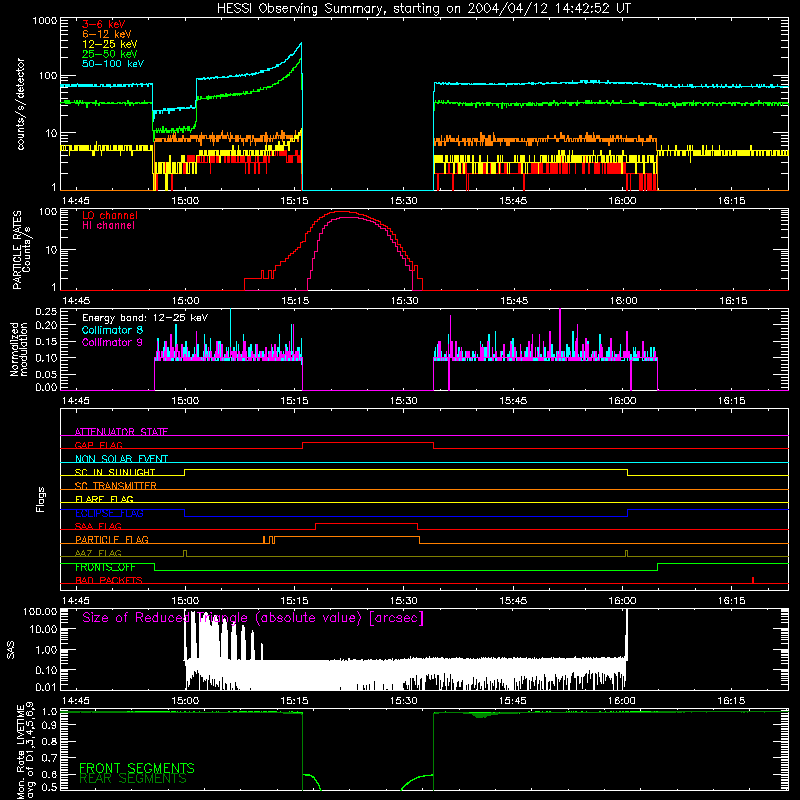Select the red 3-6 keV legend label
800x800 pixels.
104,24
